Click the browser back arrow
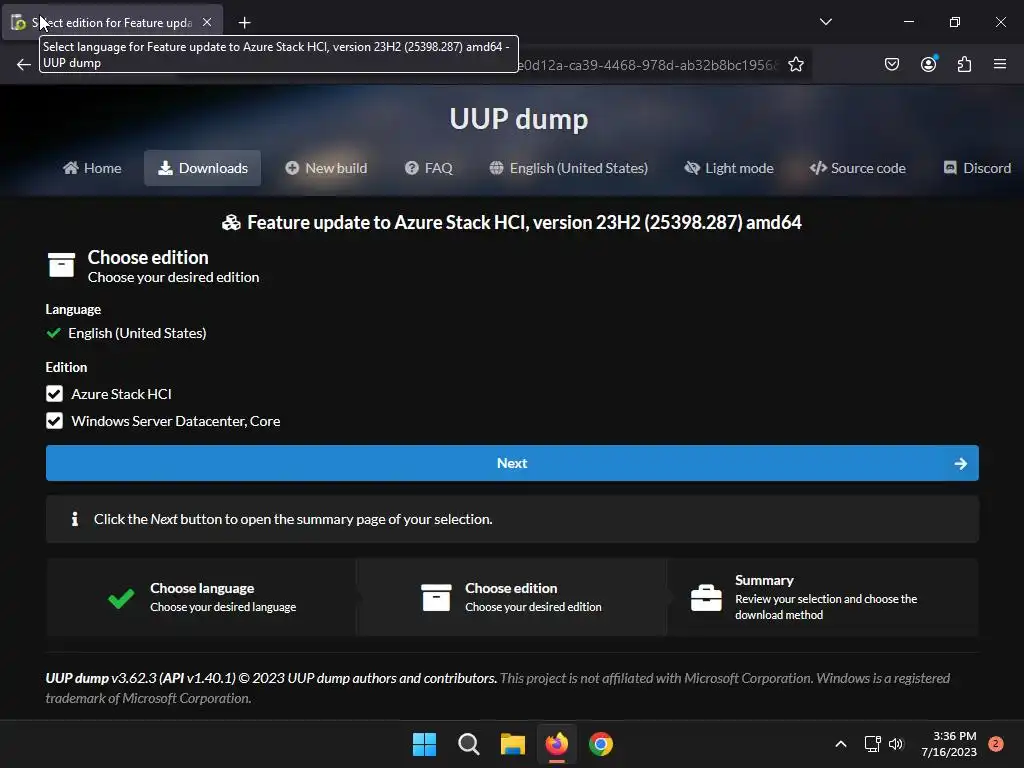Image resolution: width=1024 pixels, height=768 pixels. point(24,64)
